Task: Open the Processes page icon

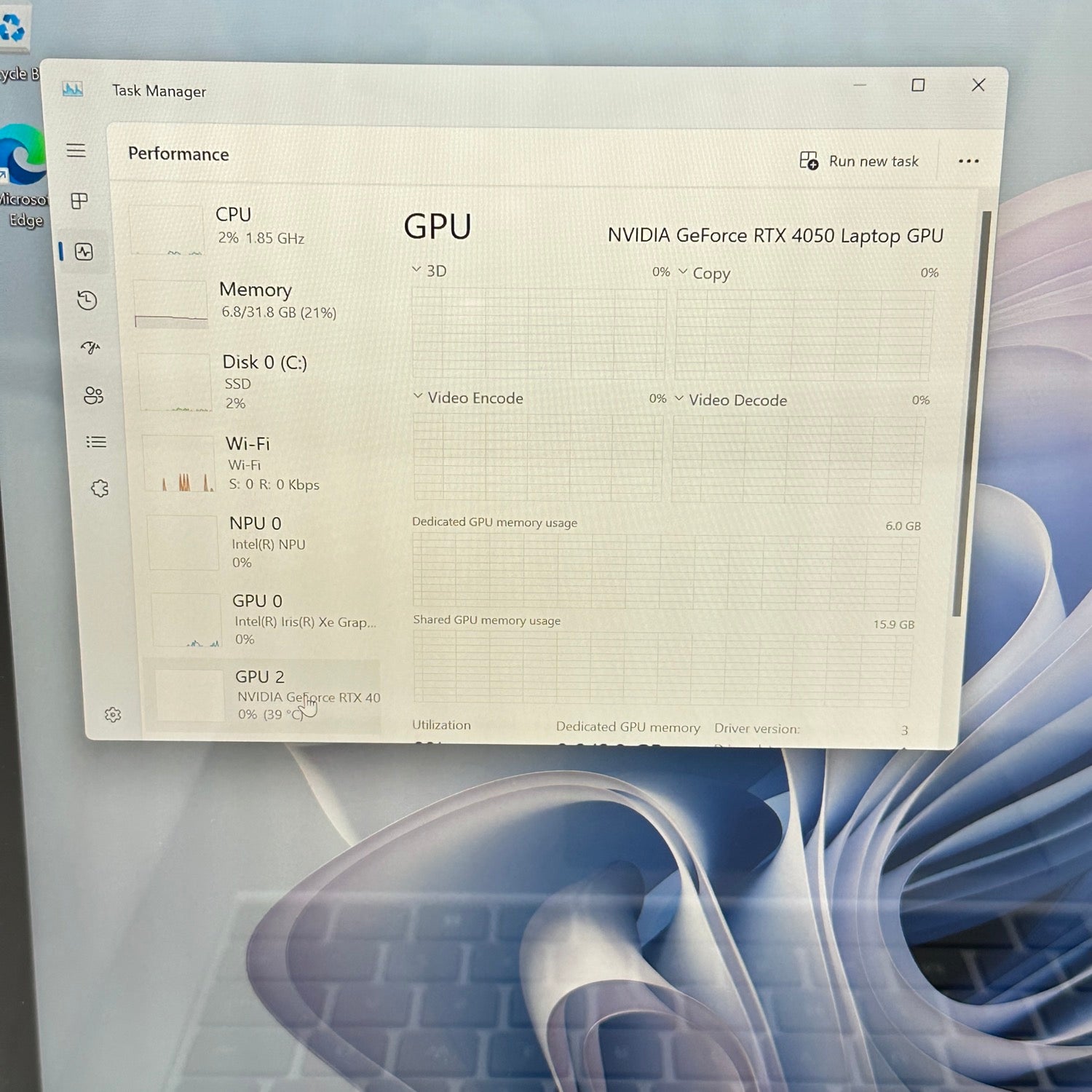Action: pos(79,201)
